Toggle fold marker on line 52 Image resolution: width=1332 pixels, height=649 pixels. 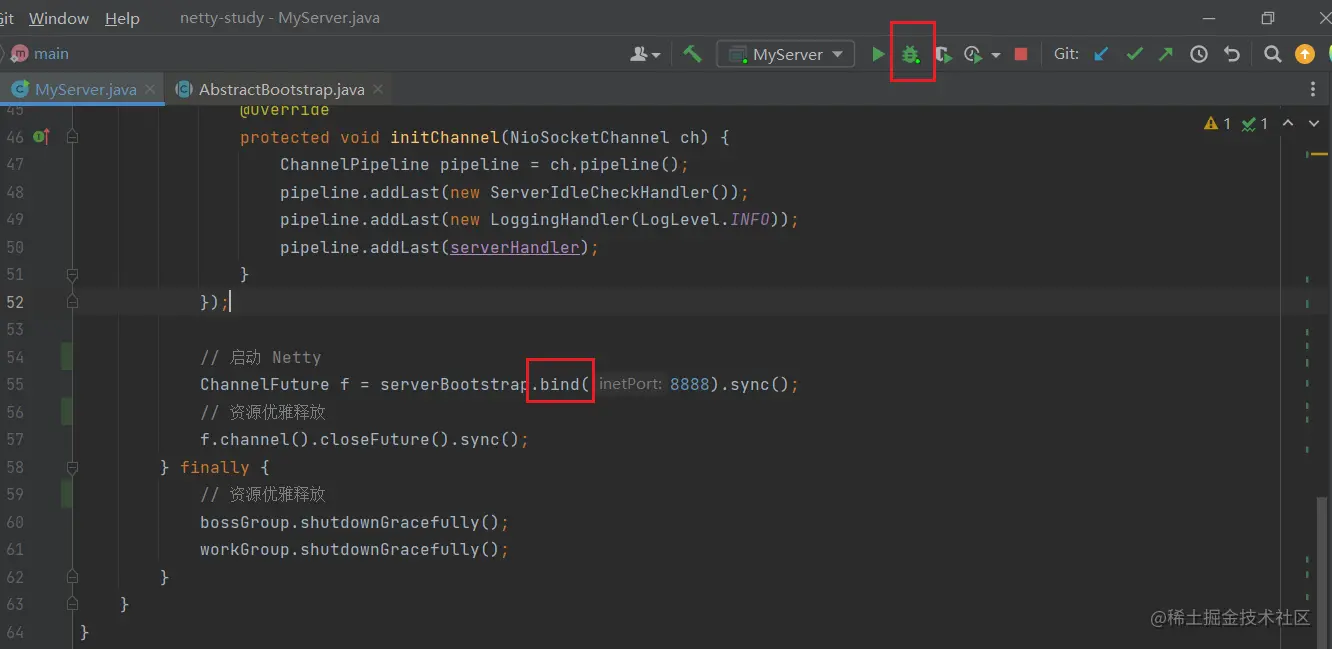72,301
